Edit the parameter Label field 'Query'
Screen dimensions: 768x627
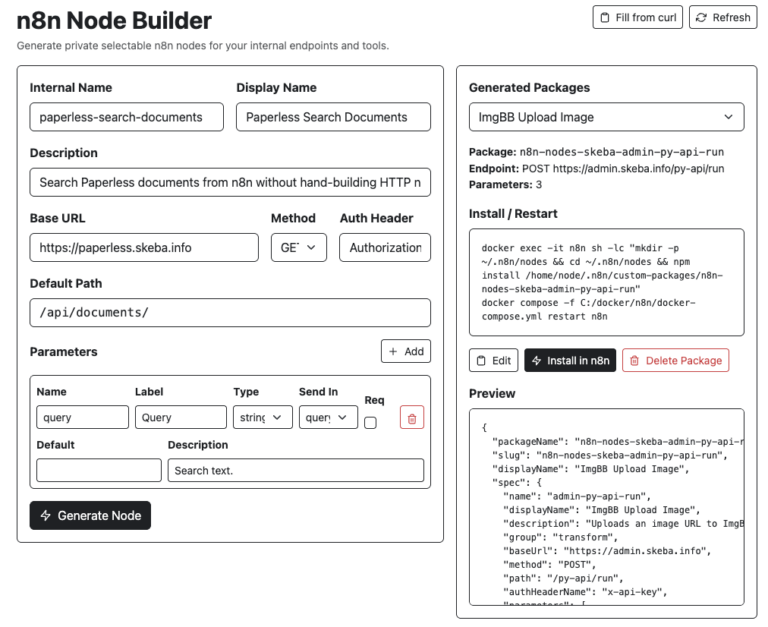pyautogui.click(x=181, y=417)
